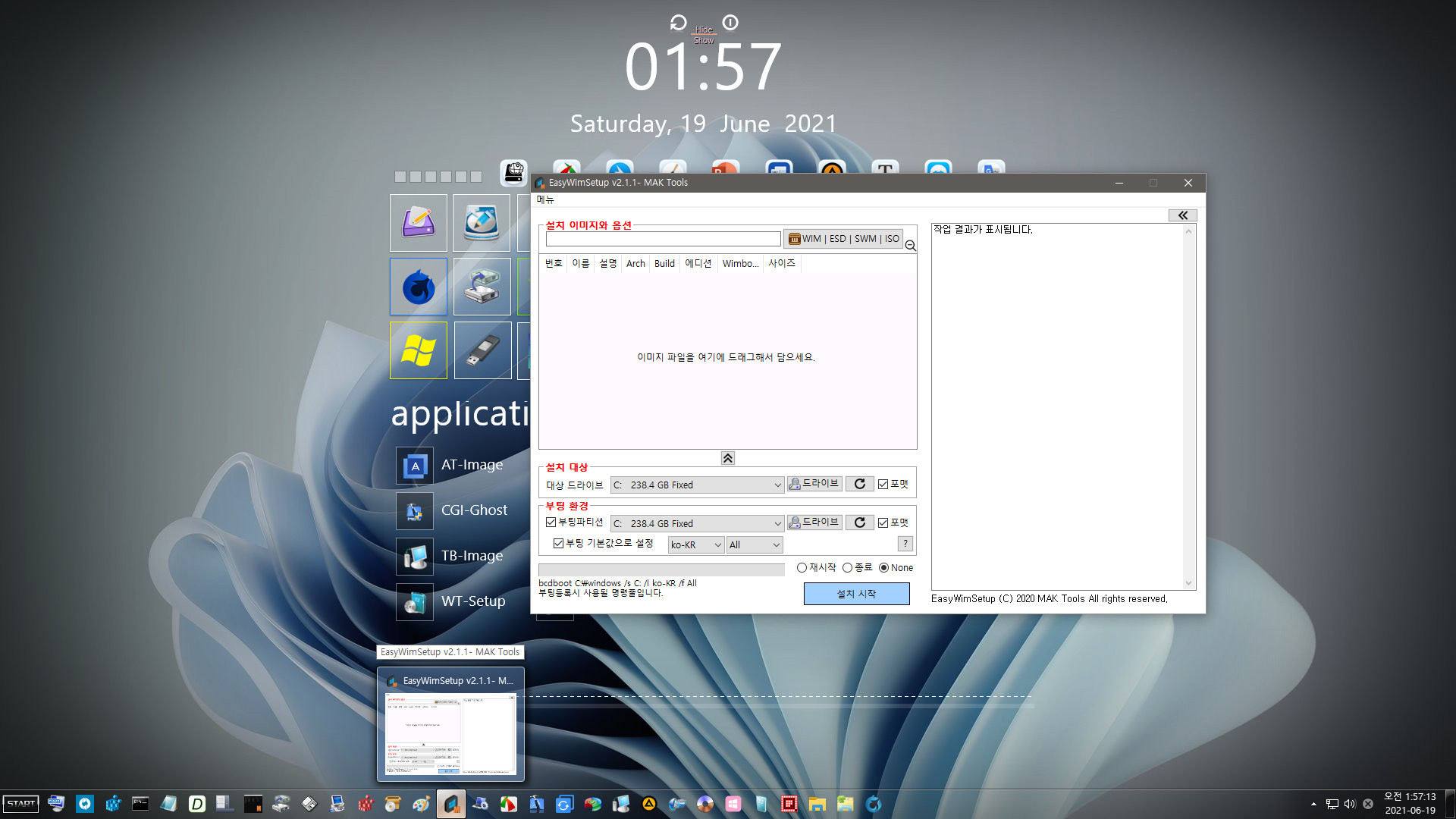
Task: Open the boot partition drive dropdown
Action: tap(697, 524)
